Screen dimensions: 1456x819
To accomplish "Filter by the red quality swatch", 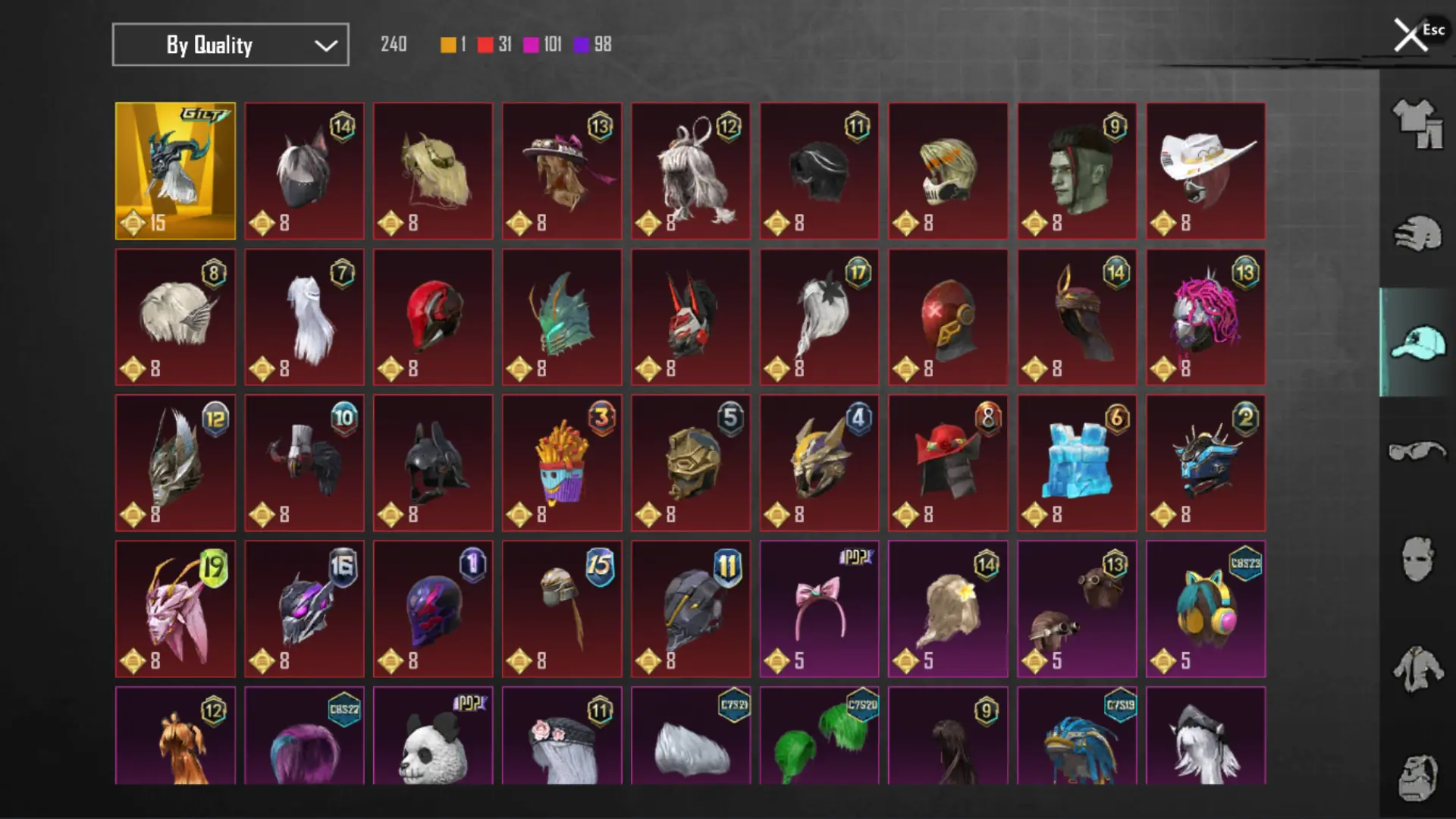I will [485, 45].
